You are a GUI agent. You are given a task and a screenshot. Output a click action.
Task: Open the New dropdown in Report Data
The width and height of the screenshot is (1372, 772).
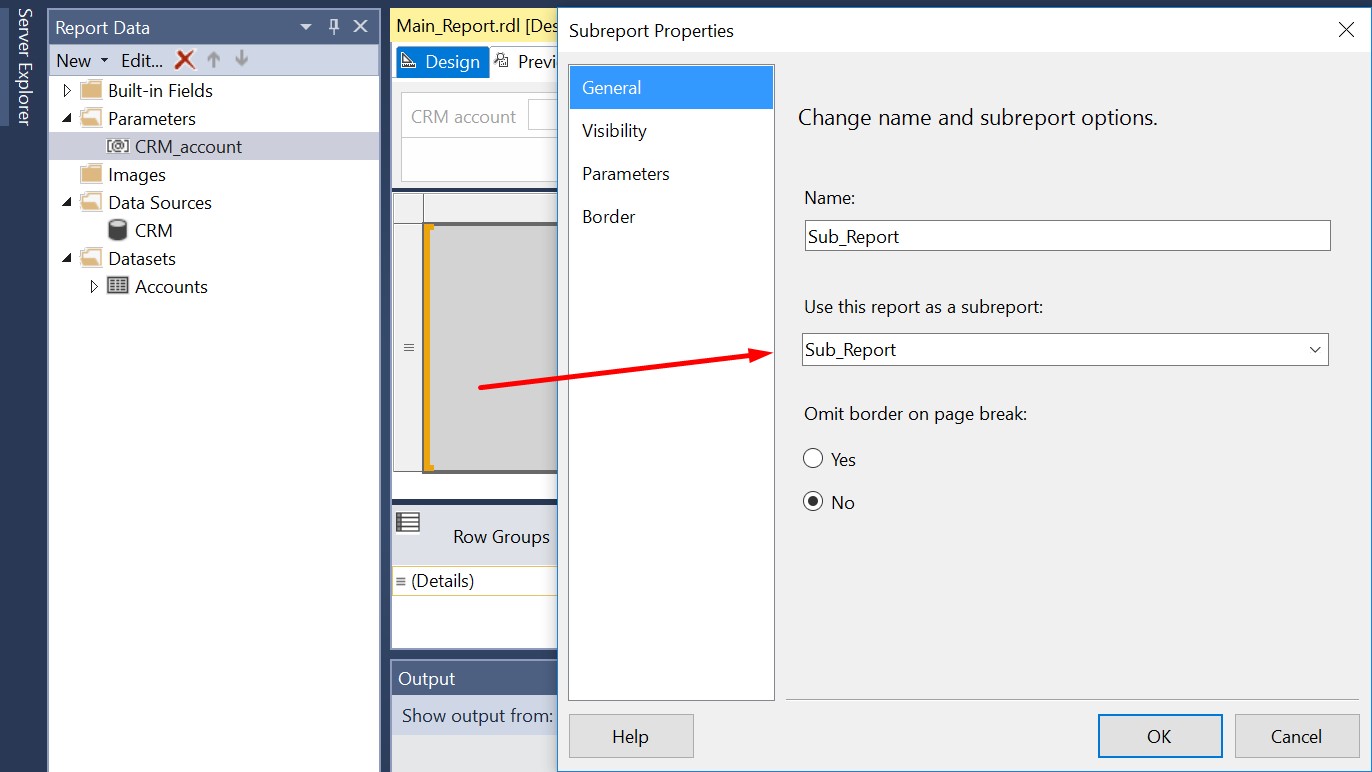pos(82,61)
